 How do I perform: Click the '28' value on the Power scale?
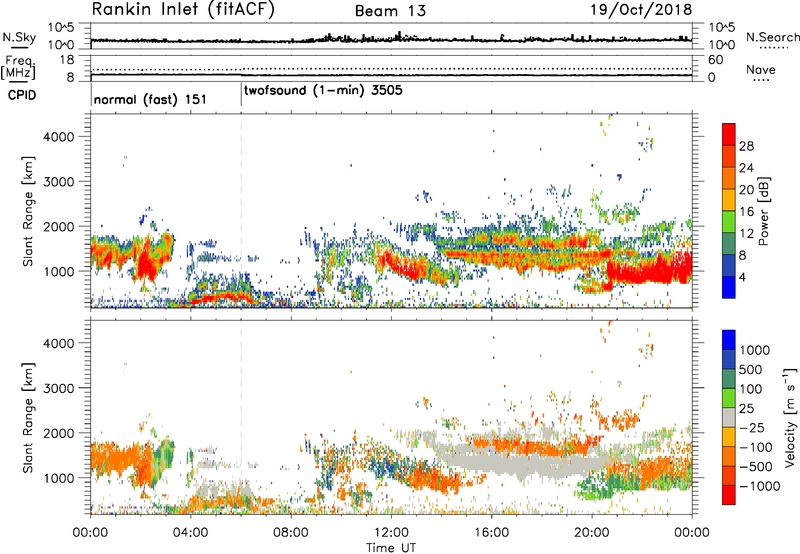tap(746, 146)
